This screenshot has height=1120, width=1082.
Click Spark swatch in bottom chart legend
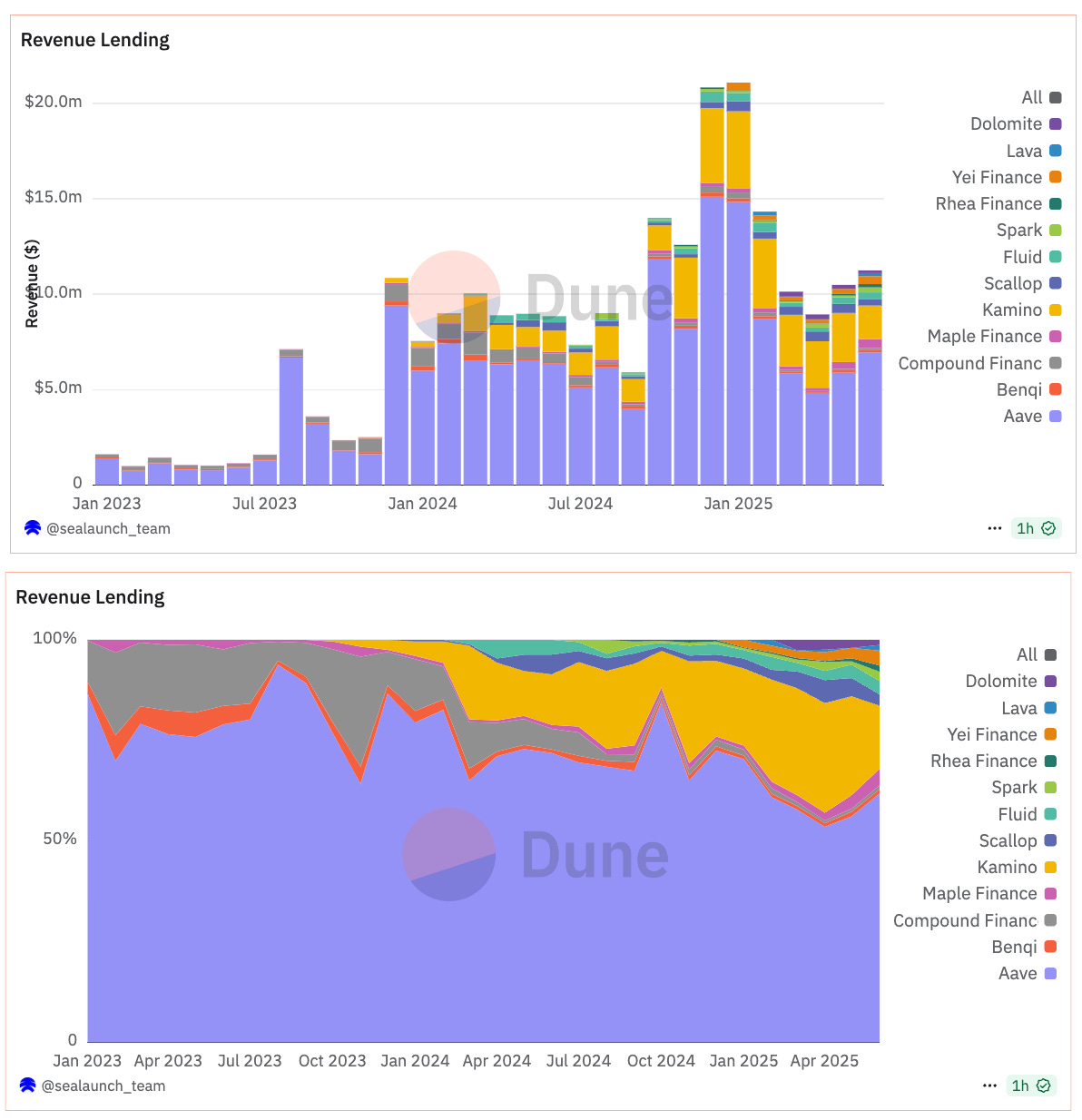(1050, 787)
